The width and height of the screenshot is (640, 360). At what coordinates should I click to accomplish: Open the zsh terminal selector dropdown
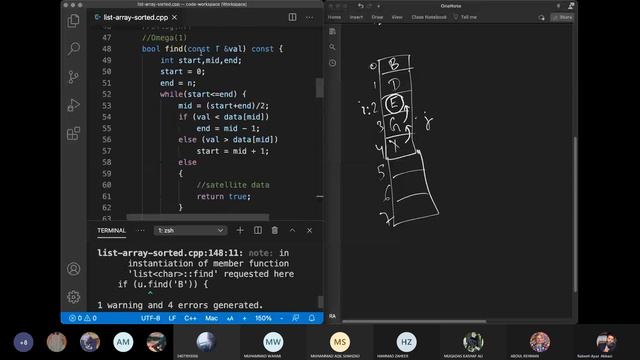coord(190,231)
